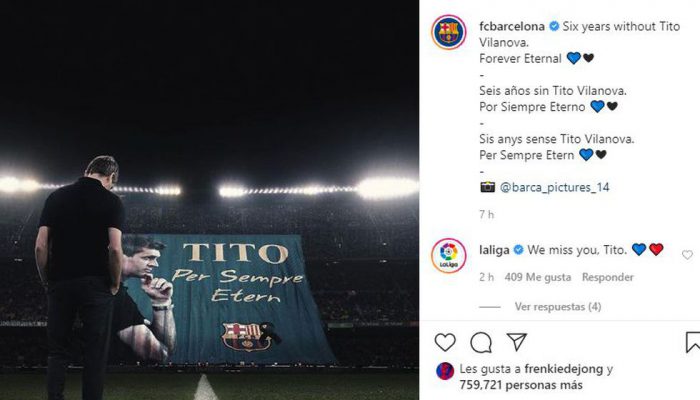Show the 759,721 personas más likers
Image resolution: width=700 pixels, height=400 pixels.
point(521,385)
